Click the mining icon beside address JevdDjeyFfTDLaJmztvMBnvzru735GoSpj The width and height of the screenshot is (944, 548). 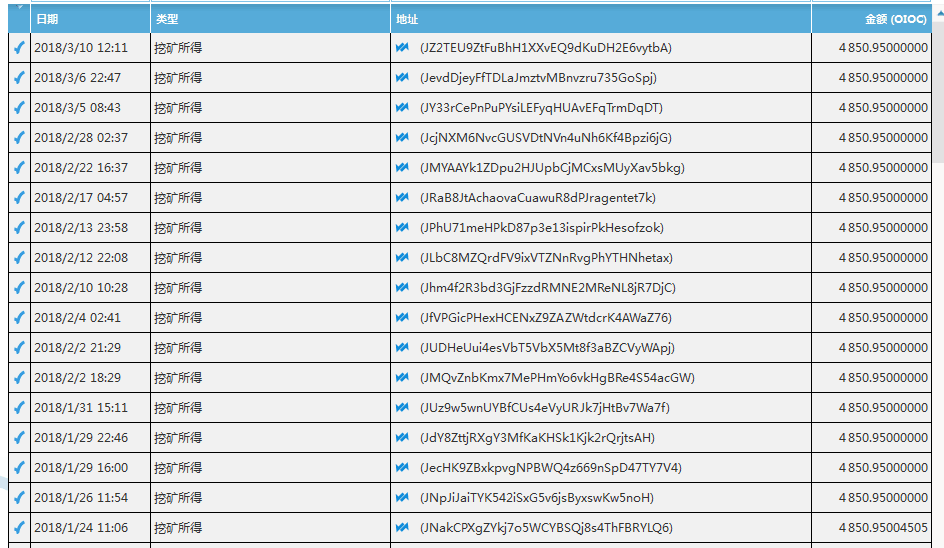(x=402, y=78)
